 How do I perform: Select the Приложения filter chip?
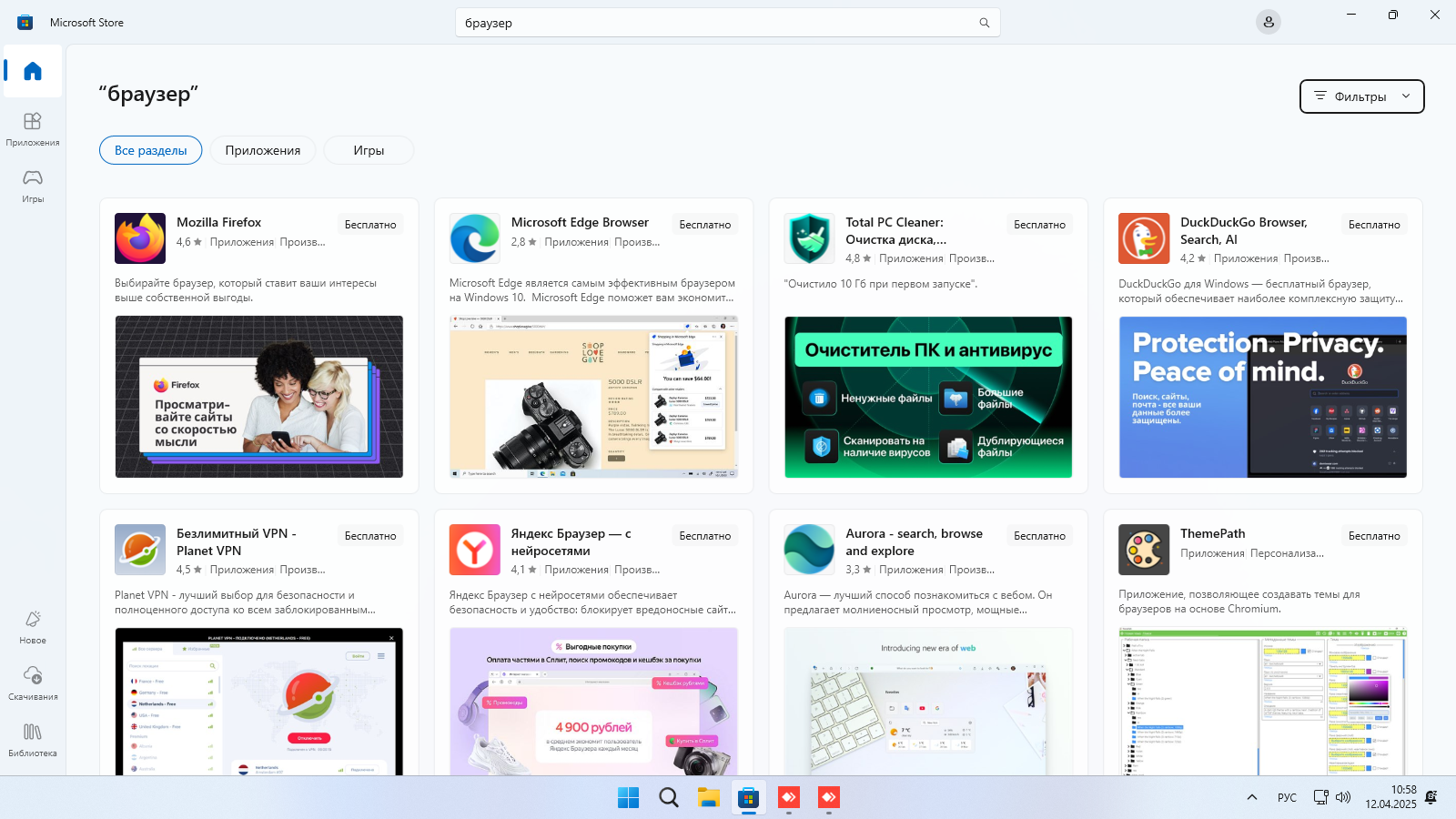tap(262, 150)
